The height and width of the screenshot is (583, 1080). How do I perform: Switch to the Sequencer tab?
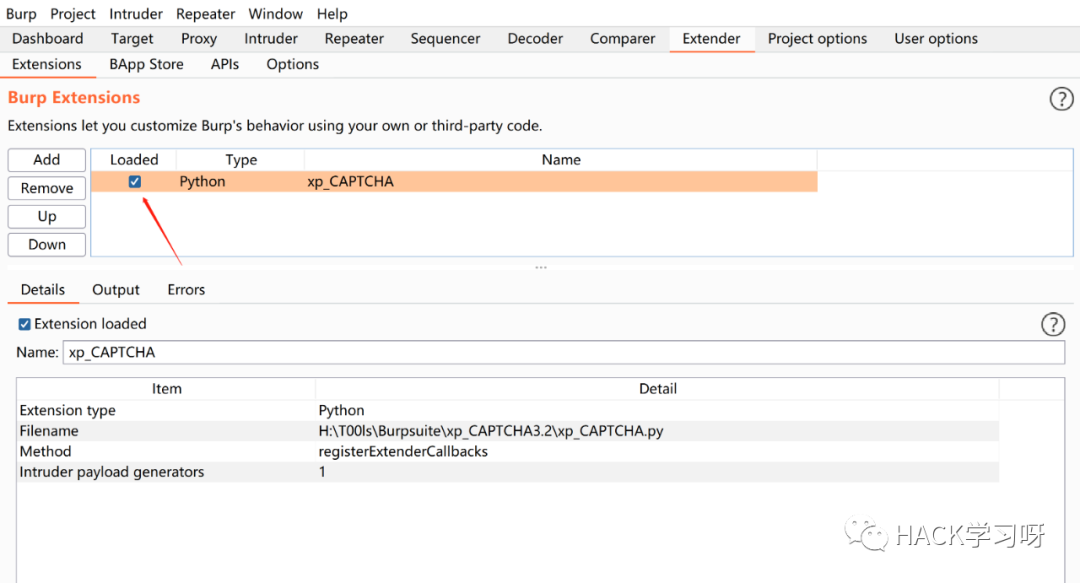446,39
